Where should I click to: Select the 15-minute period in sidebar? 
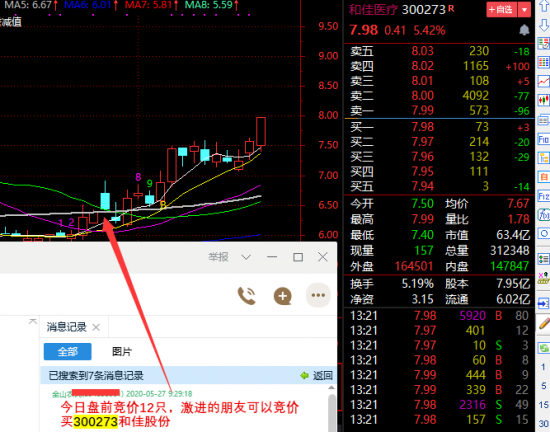point(544,404)
